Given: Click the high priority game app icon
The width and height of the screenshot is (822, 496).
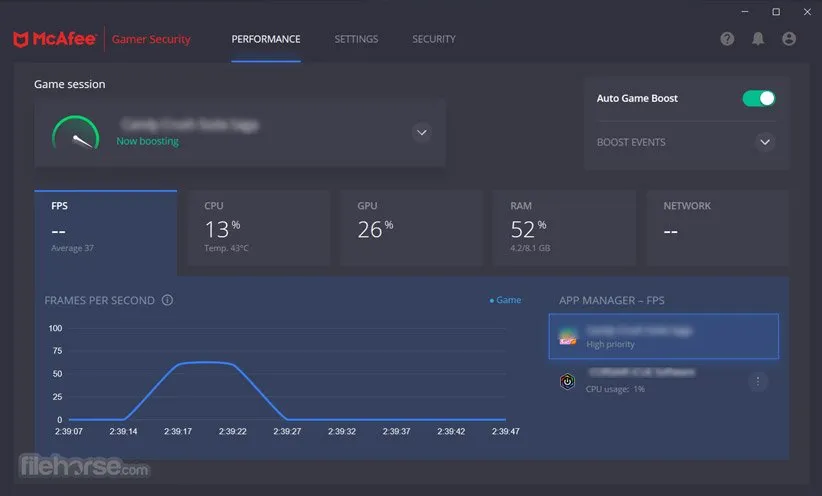Looking at the screenshot, I should point(567,337).
